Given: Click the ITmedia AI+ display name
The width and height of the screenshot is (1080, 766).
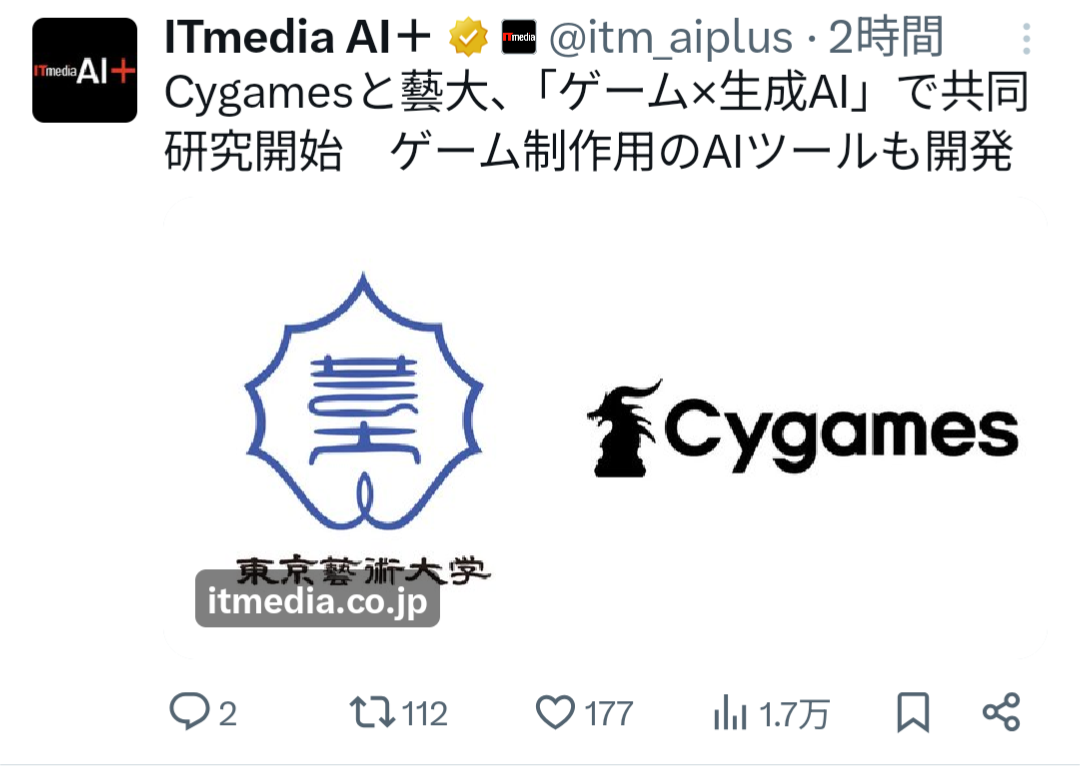Looking at the screenshot, I should (298, 37).
